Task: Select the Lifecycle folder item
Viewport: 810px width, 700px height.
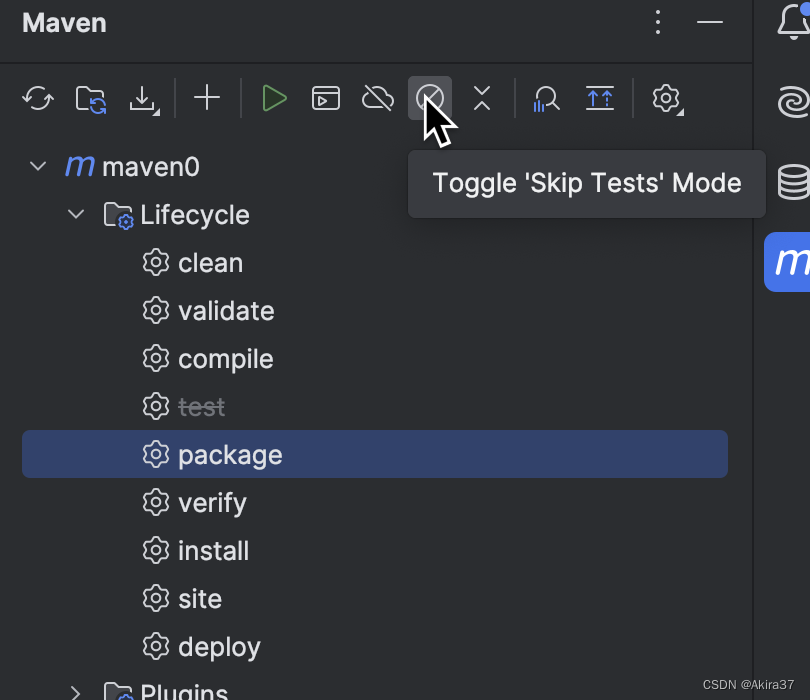Action: 194,215
